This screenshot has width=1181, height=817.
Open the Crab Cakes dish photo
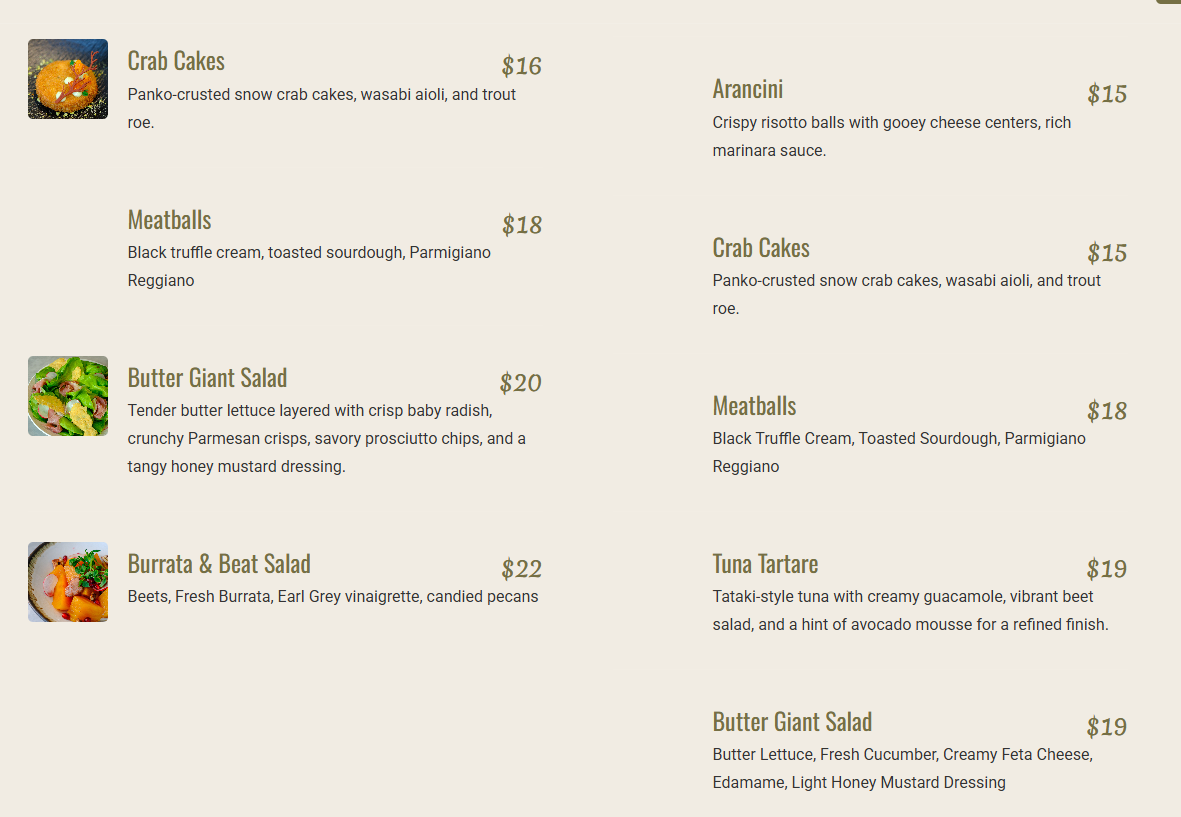pyautogui.click(x=68, y=79)
